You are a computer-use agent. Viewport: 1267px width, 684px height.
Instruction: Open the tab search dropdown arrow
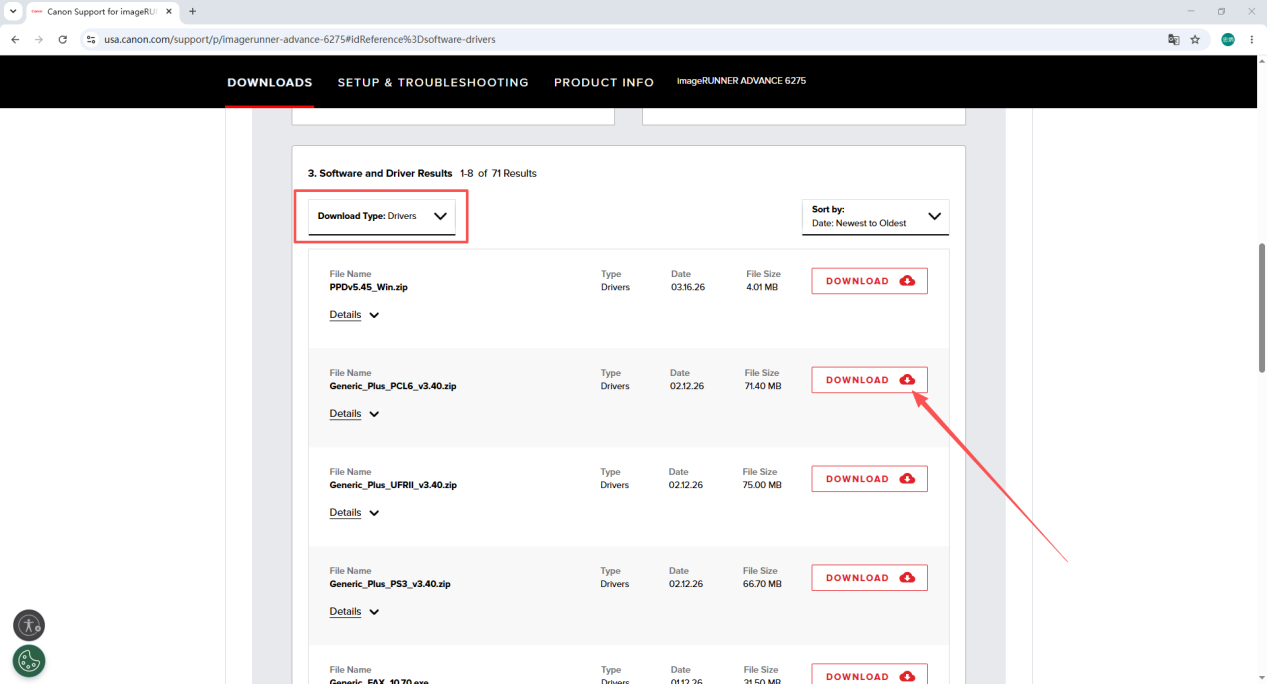13,12
